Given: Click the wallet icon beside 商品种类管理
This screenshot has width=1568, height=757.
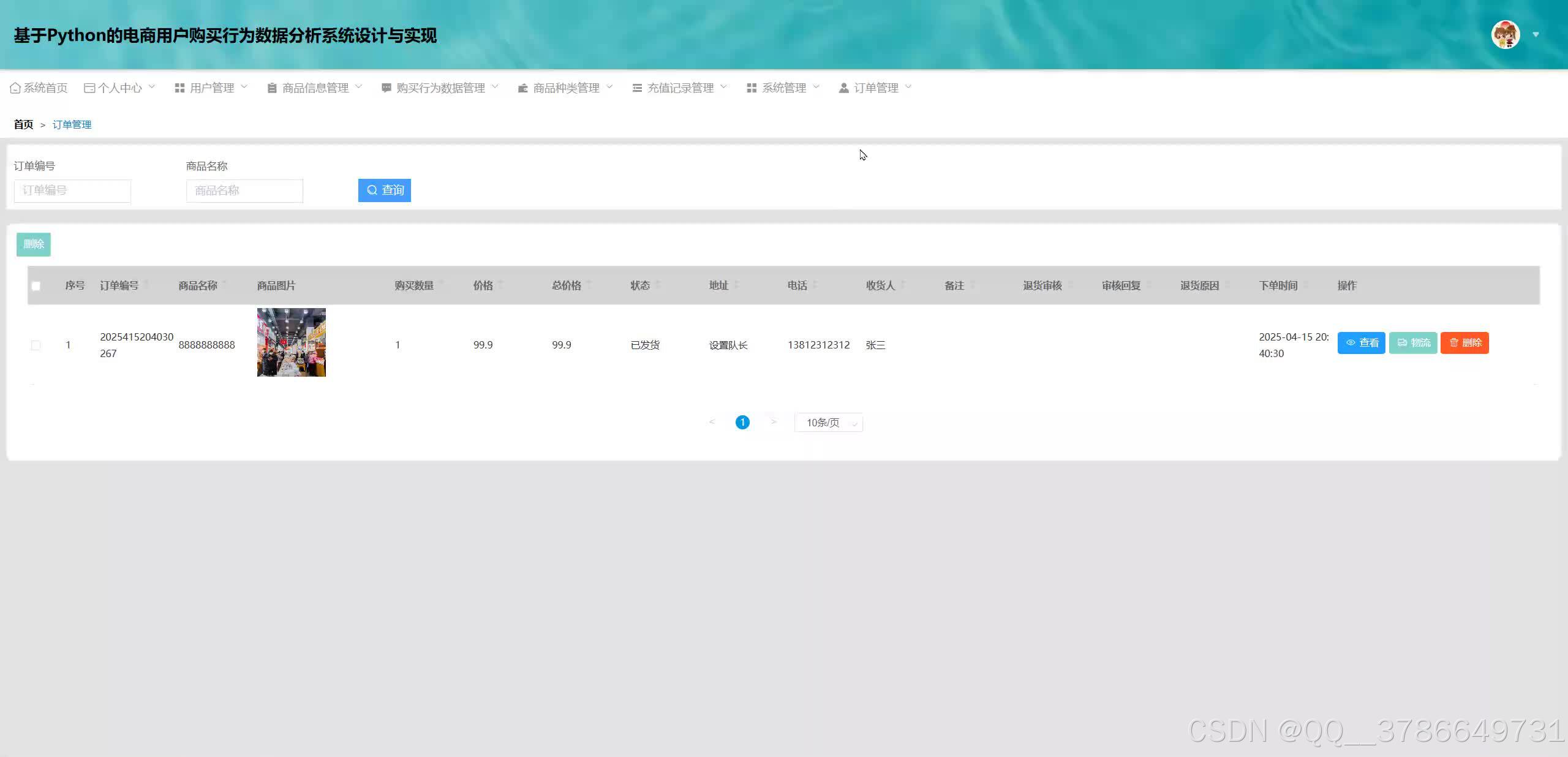Looking at the screenshot, I should pos(522,88).
